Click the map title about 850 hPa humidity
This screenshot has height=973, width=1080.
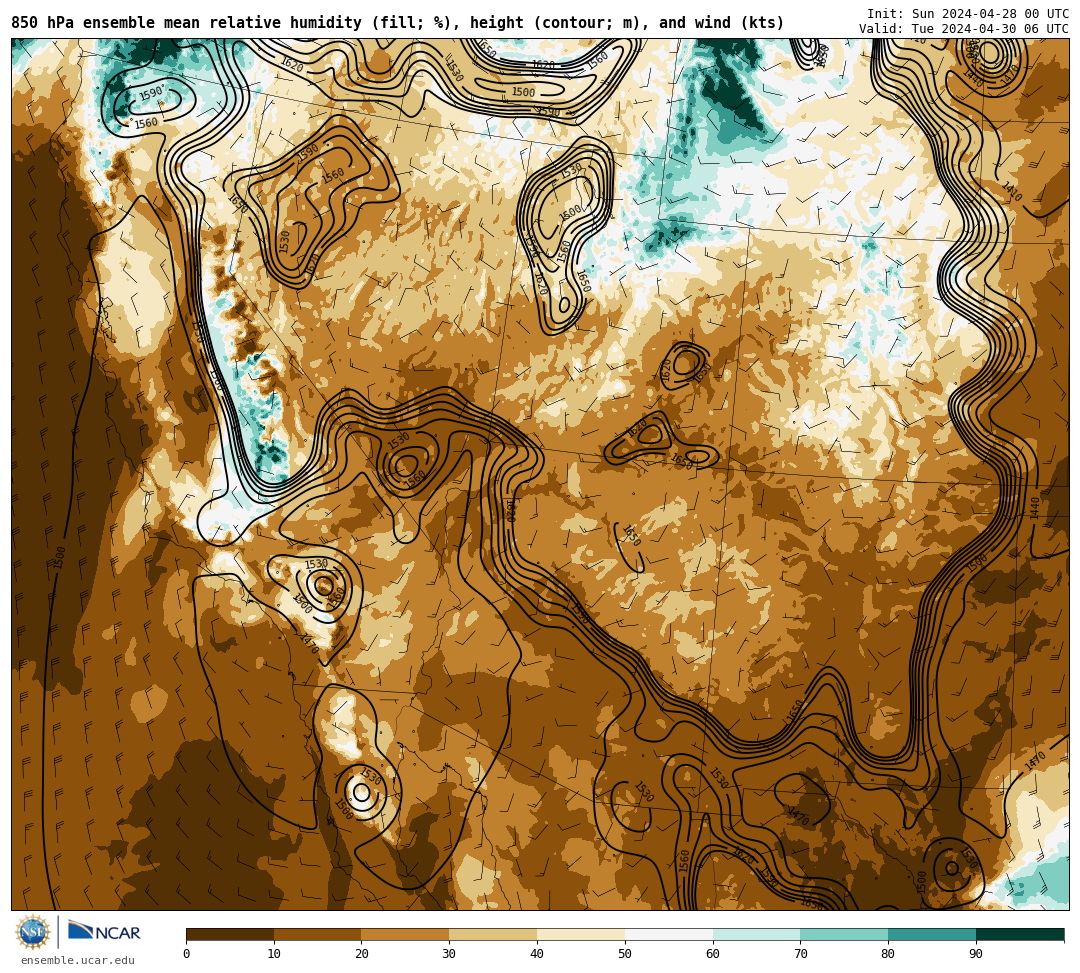(397, 23)
